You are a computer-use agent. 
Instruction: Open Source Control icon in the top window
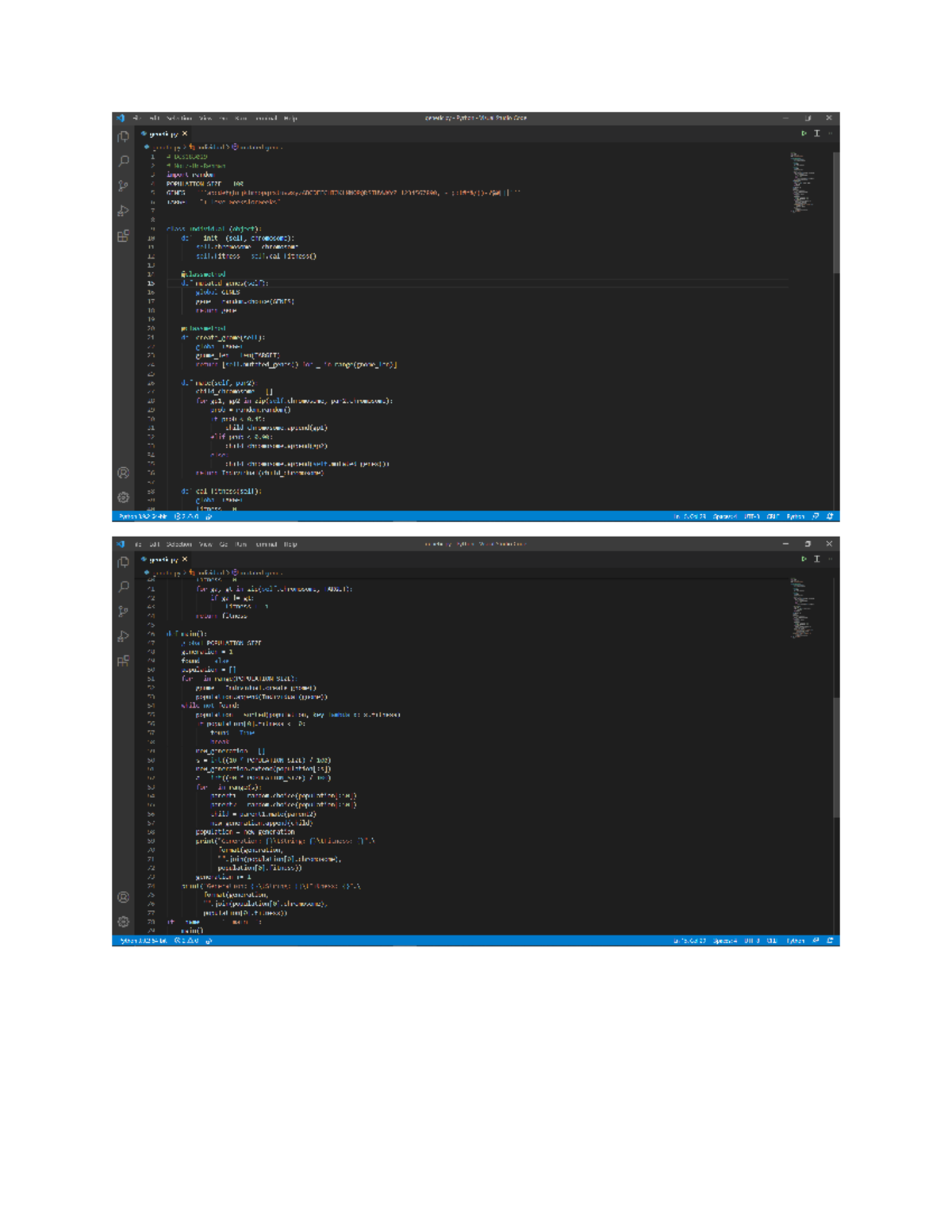[123, 186]
